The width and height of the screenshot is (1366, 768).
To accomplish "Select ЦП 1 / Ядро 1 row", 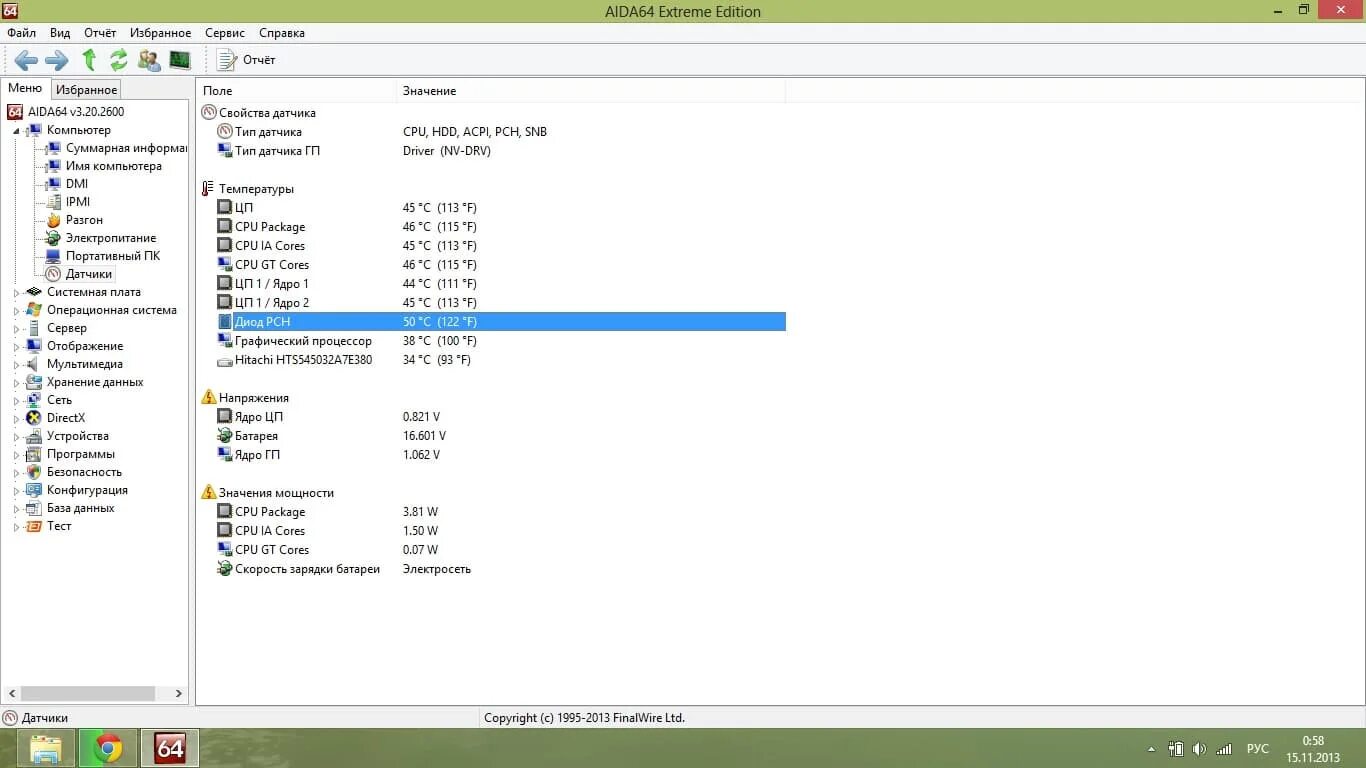I will coord(491,284).
